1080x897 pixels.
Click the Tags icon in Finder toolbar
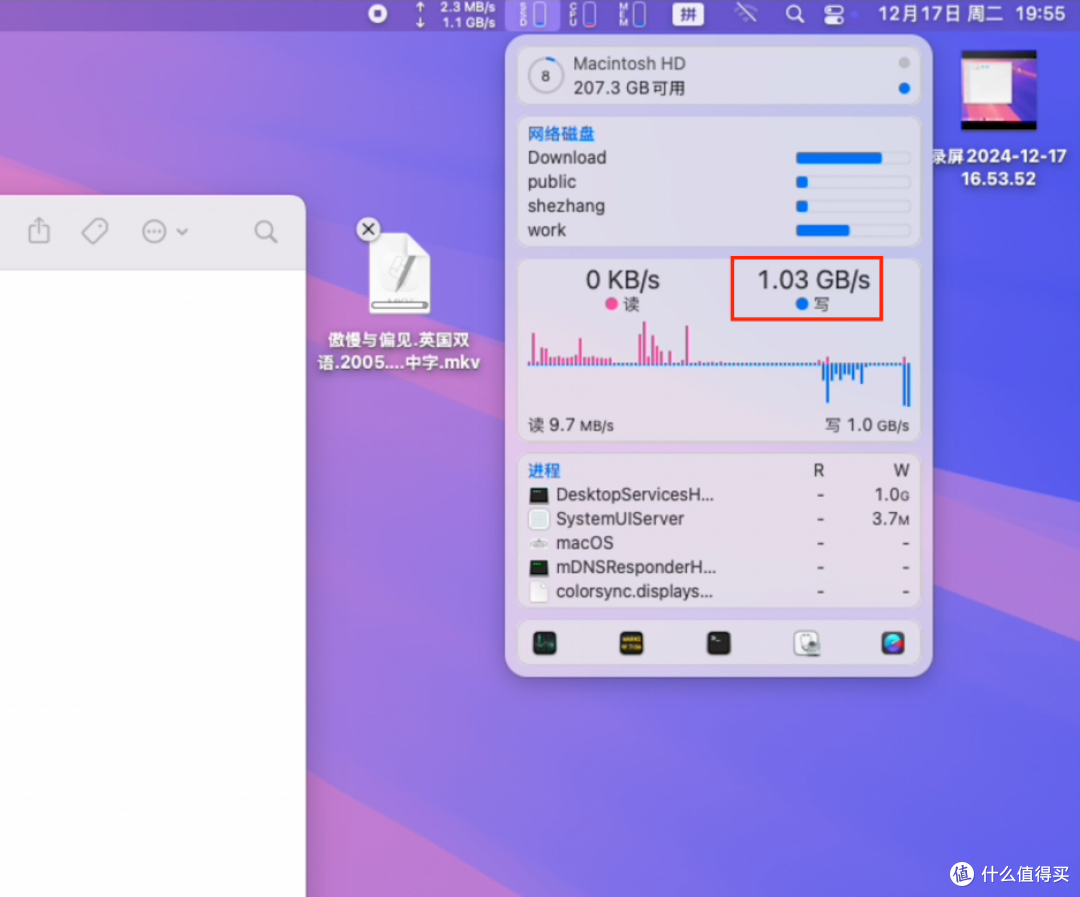95,231
